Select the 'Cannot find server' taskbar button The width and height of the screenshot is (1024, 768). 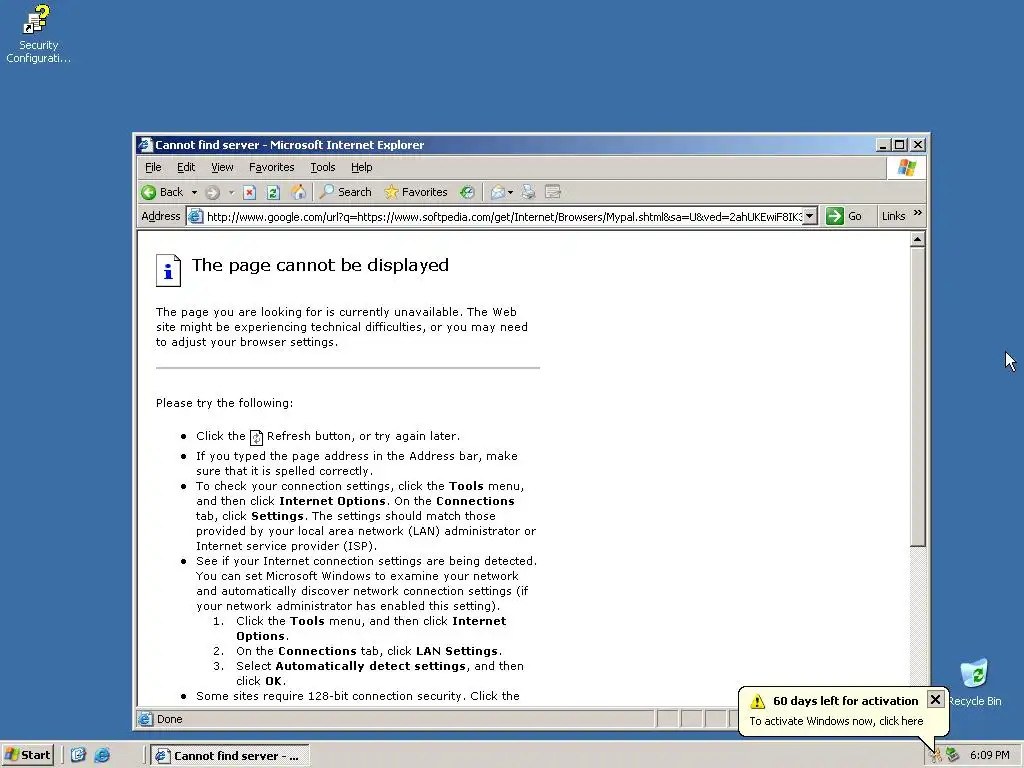230,756
